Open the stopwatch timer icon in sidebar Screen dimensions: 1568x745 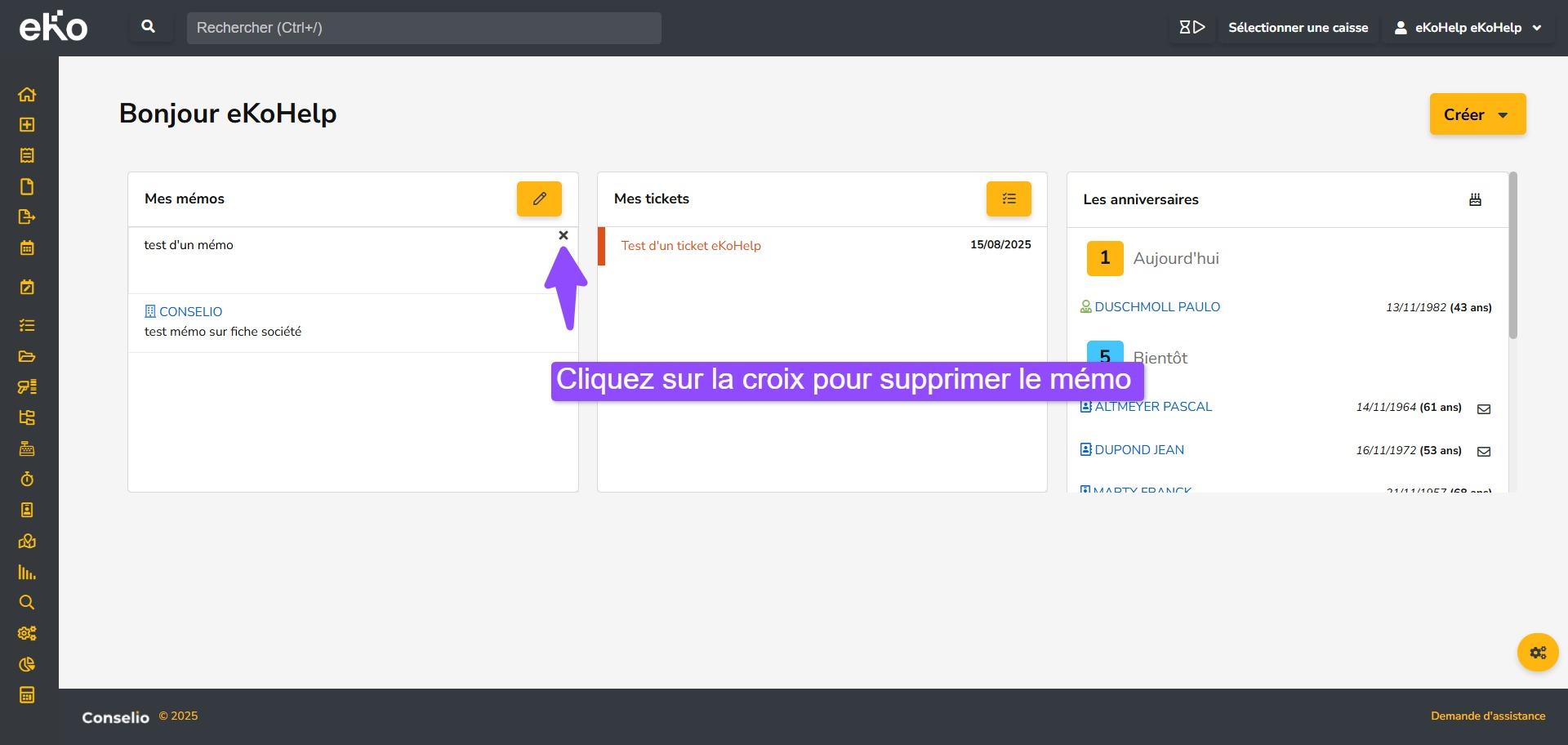click(x=27, y=480)
